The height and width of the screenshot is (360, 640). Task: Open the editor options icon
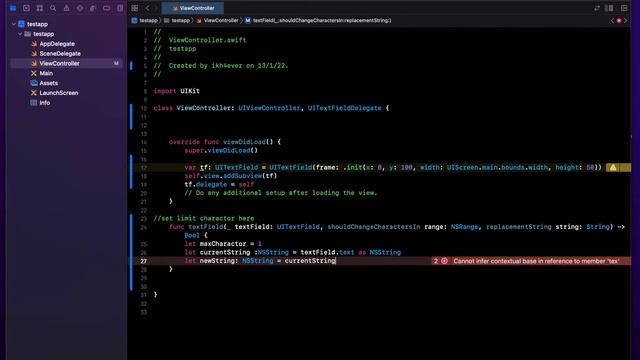(609, 8)
